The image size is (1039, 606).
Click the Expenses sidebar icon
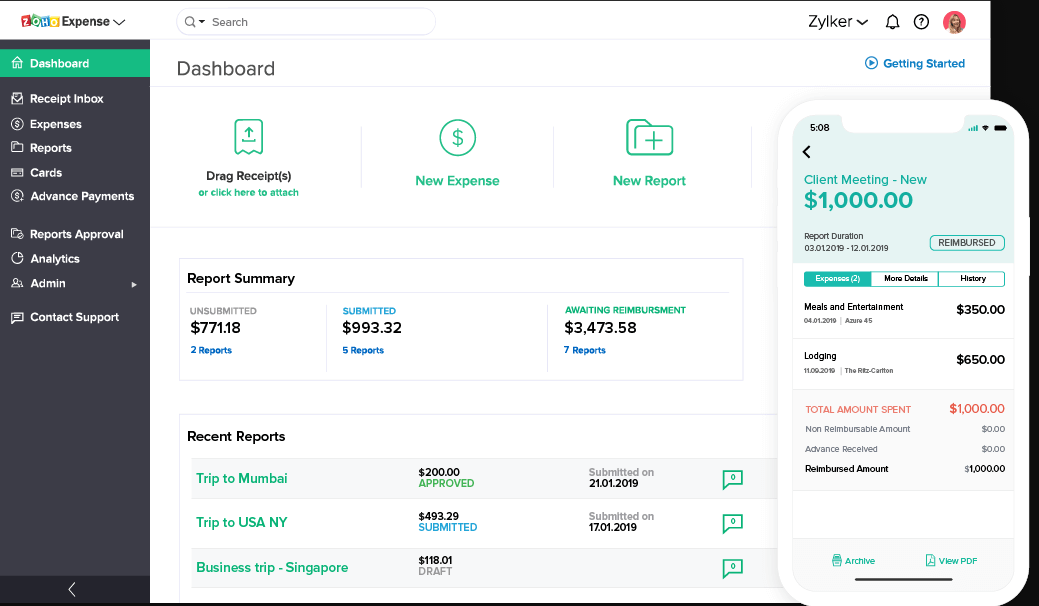[17, 124]
